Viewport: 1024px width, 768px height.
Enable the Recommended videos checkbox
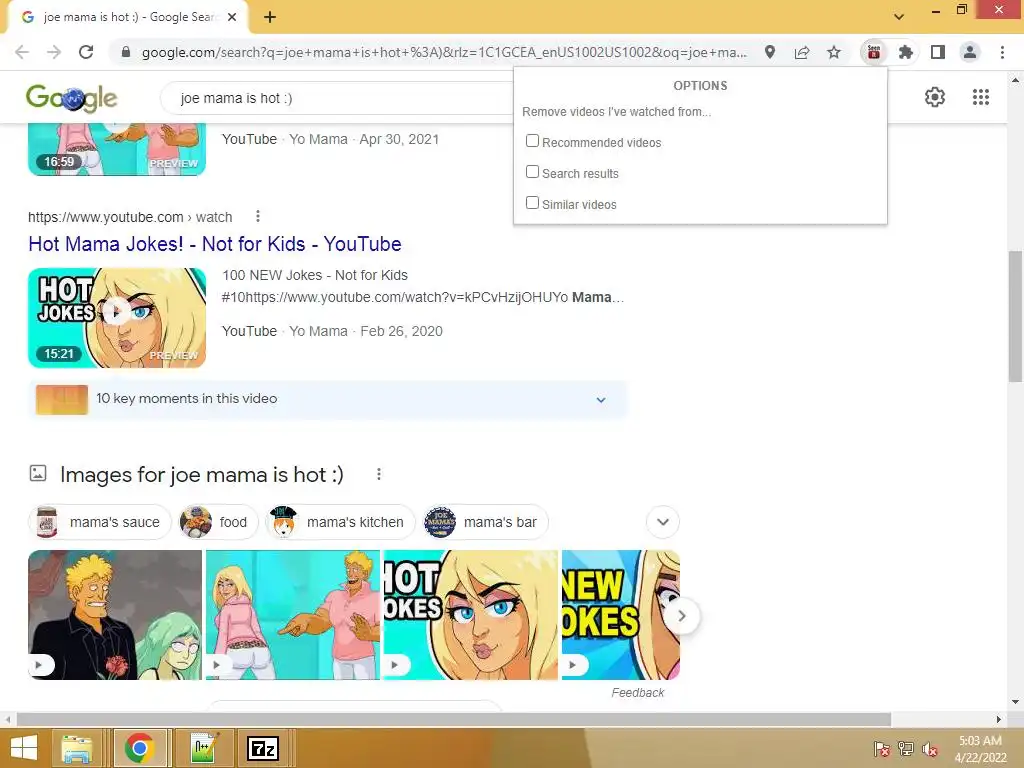(532, 141)
